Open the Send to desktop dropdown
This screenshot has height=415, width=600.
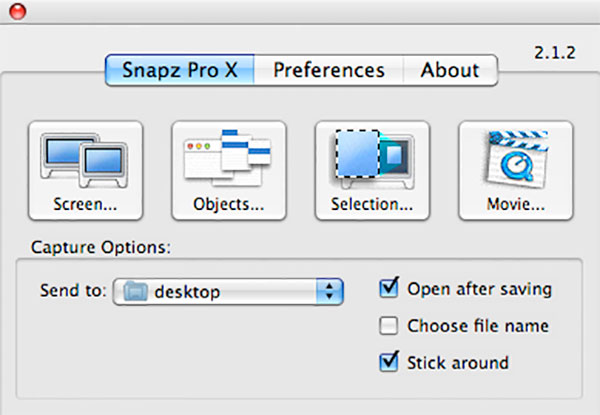pyautogui.click(x=228, y=292)
